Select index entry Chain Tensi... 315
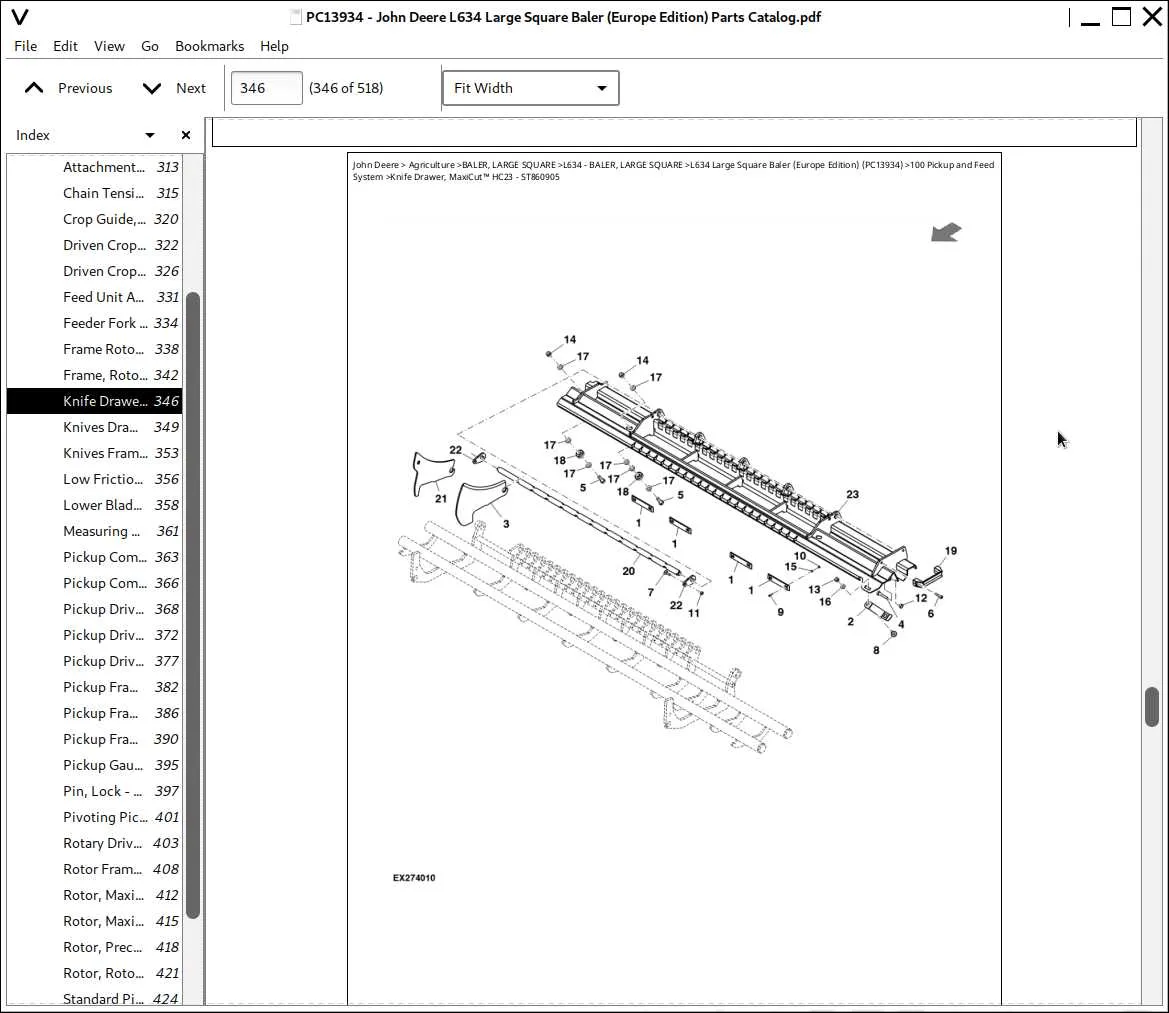The height and width of the screenshot is (1013, 1169). (x=95, y=193)
